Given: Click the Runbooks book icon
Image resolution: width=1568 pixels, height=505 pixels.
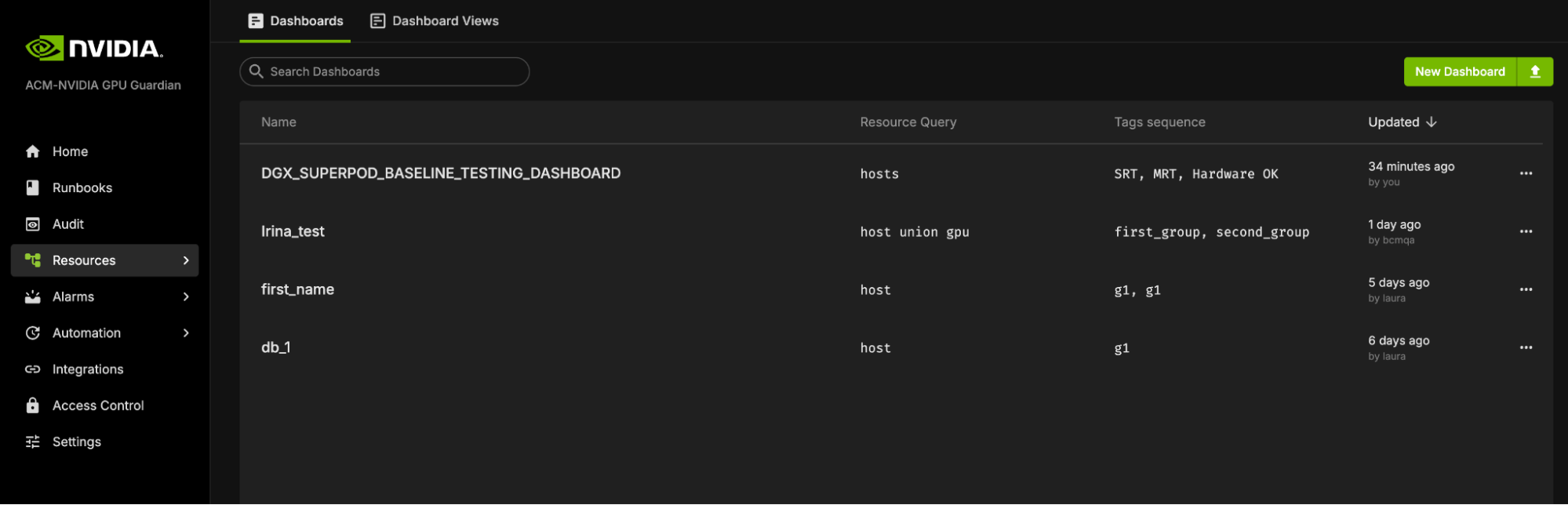Looking at the screenshot, I should [33, 188].
